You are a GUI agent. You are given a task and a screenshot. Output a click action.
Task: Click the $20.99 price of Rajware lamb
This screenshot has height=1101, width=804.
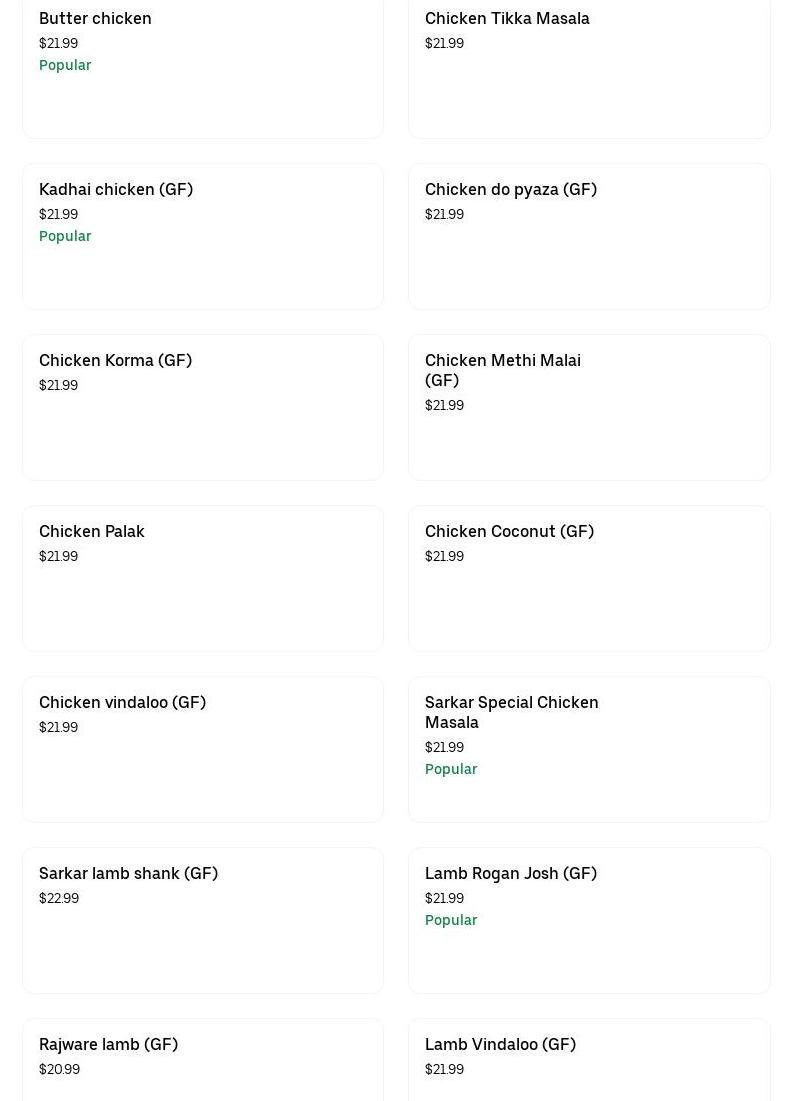[59, 1069]
